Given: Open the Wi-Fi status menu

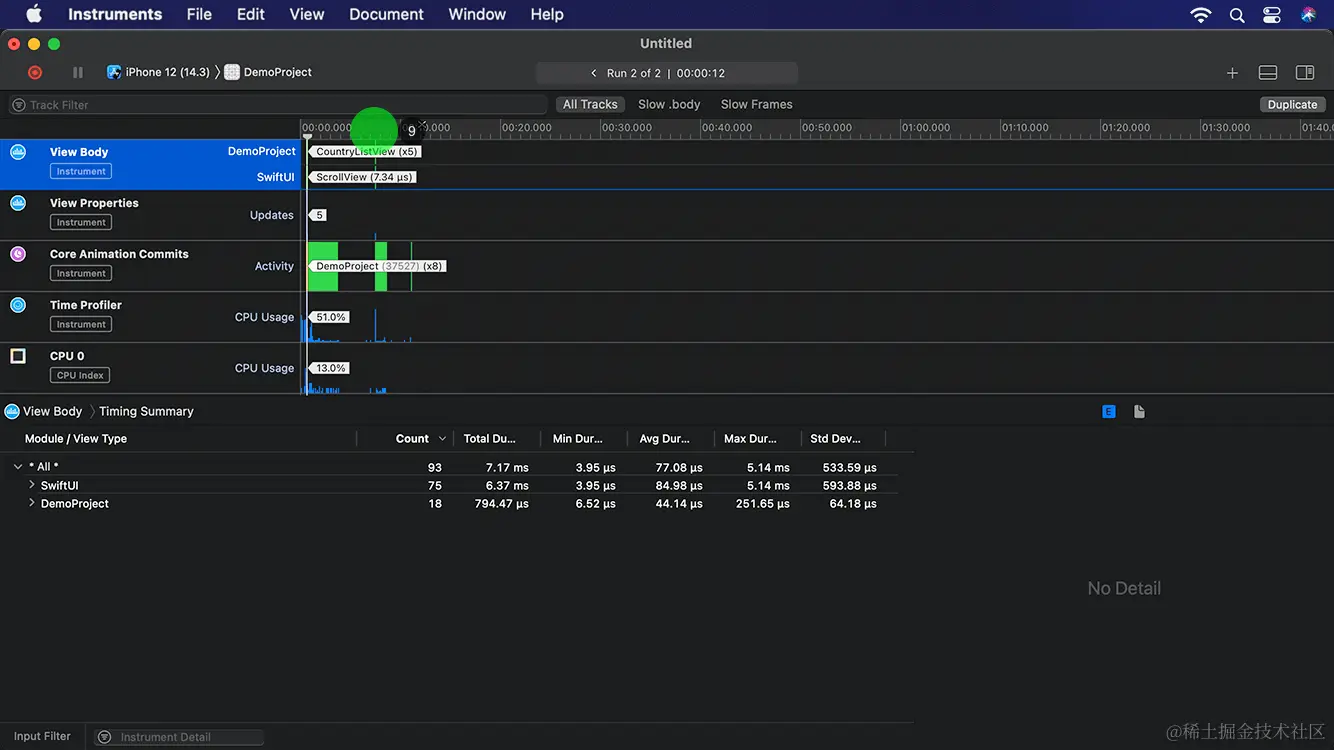Looking at the screenshot, I should (1201, 14).
